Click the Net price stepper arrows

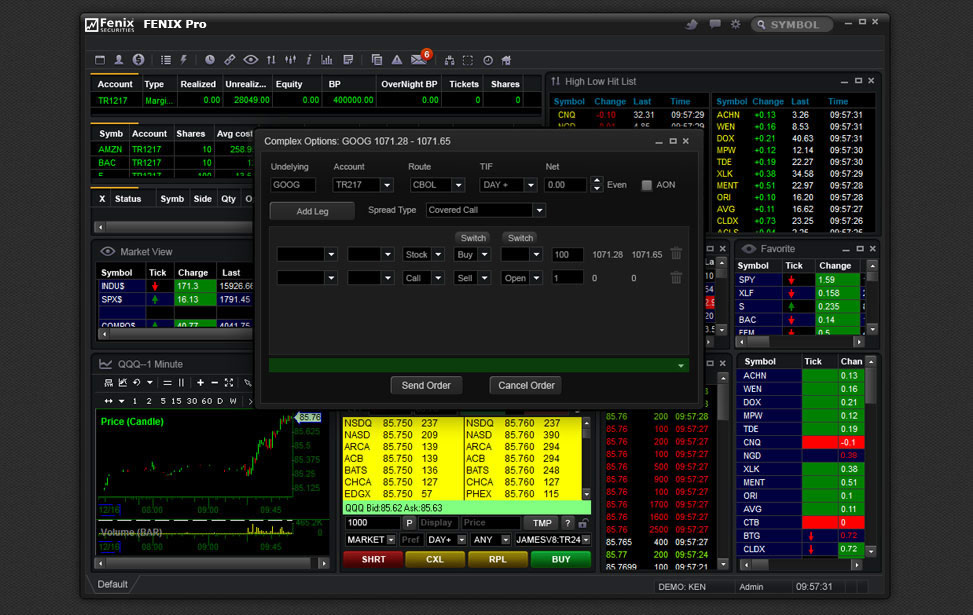(x=596, y=185)
